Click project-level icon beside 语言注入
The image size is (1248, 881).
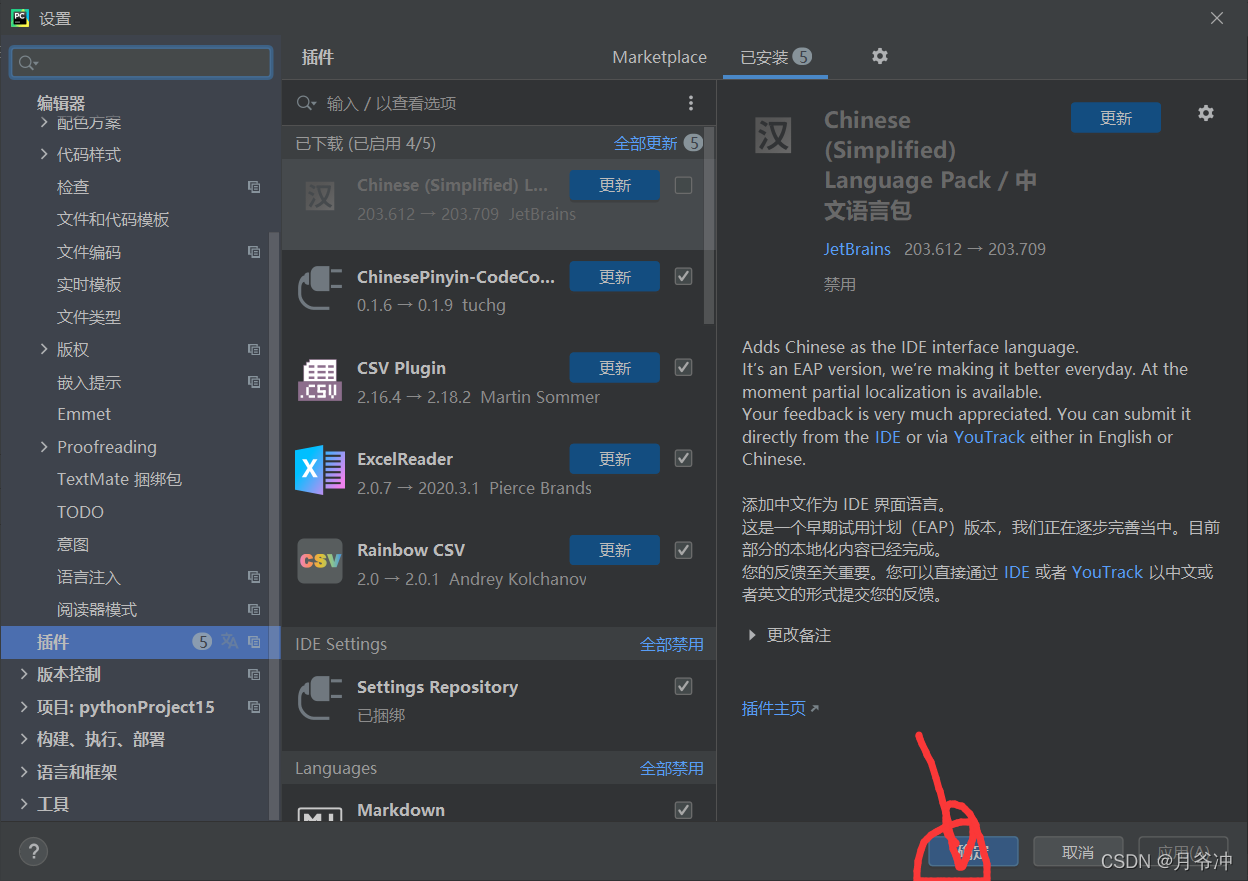[254, 577]
